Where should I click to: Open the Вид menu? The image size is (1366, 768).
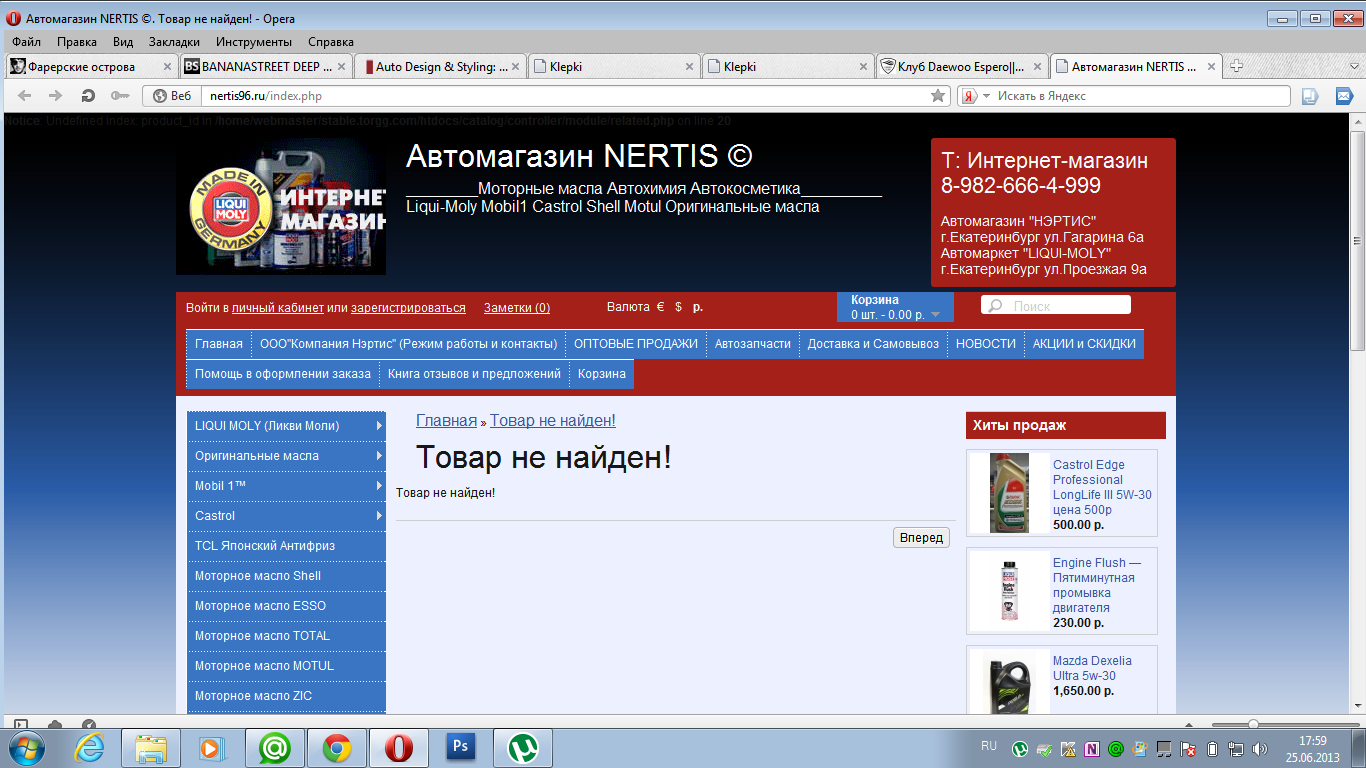(x=123, y=42)
